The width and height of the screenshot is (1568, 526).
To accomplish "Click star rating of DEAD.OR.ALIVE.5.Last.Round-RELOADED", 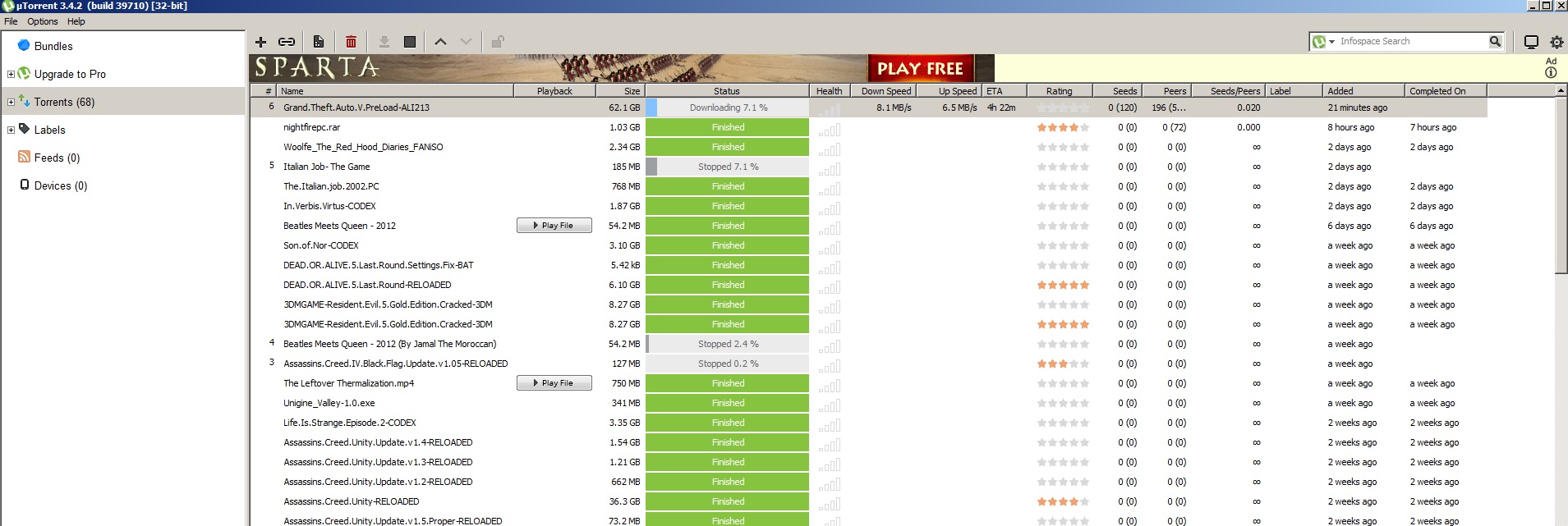I will click(x=1063, y=285).
